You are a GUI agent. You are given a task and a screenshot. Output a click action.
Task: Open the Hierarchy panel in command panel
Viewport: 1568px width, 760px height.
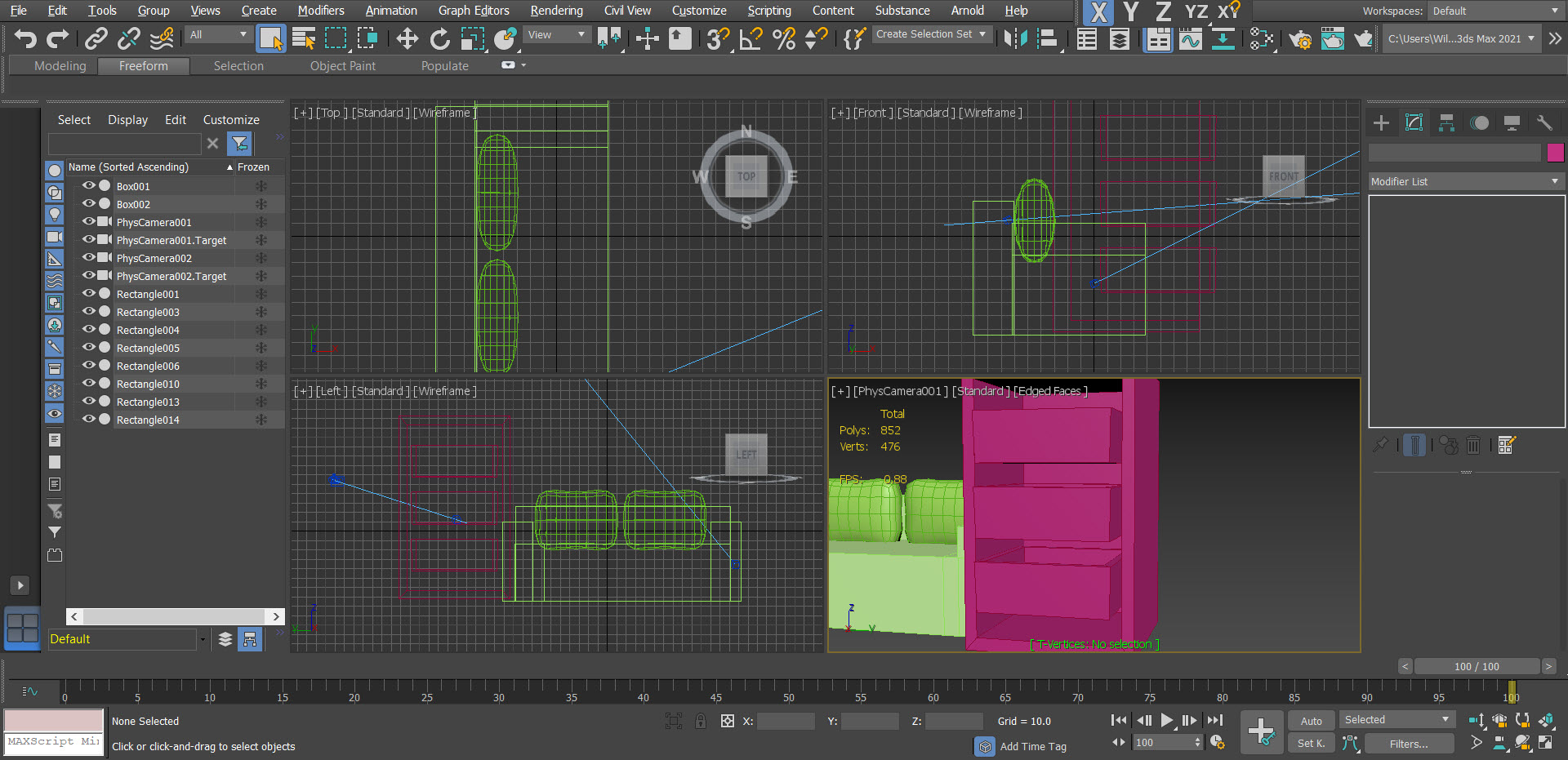(x=1446, y=122)
